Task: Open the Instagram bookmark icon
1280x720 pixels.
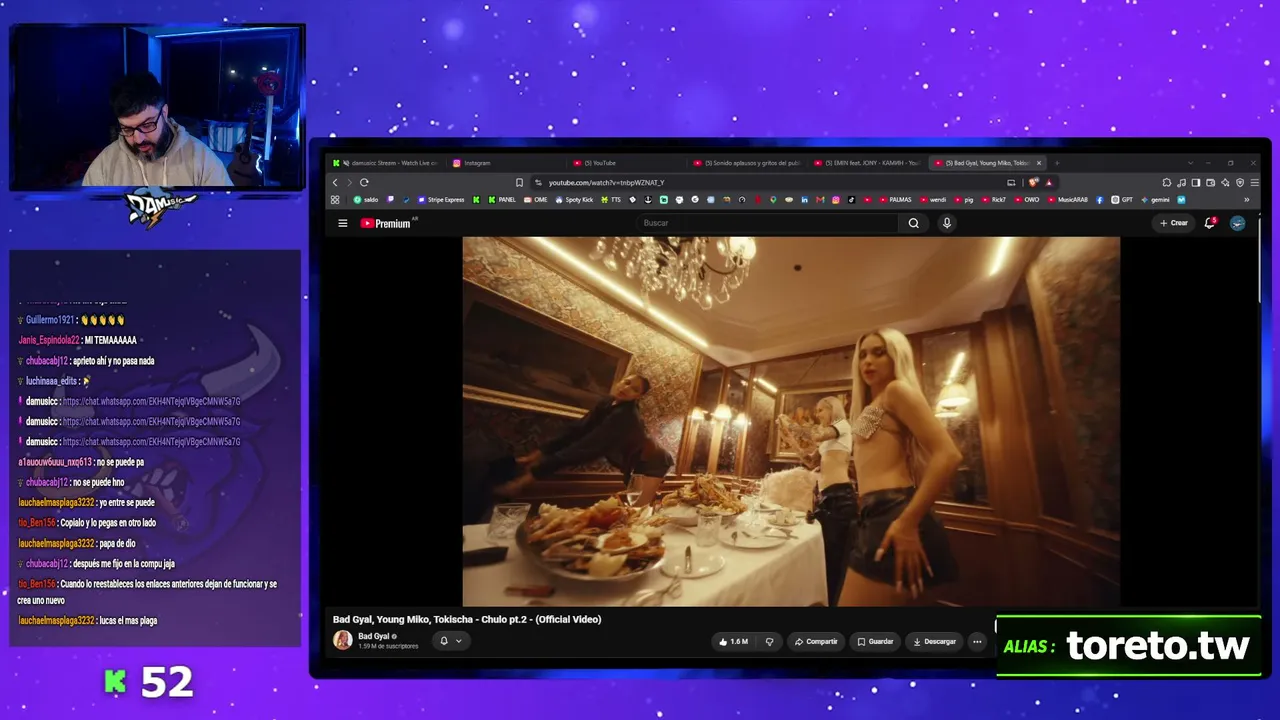Action: [x=836, y=200]
